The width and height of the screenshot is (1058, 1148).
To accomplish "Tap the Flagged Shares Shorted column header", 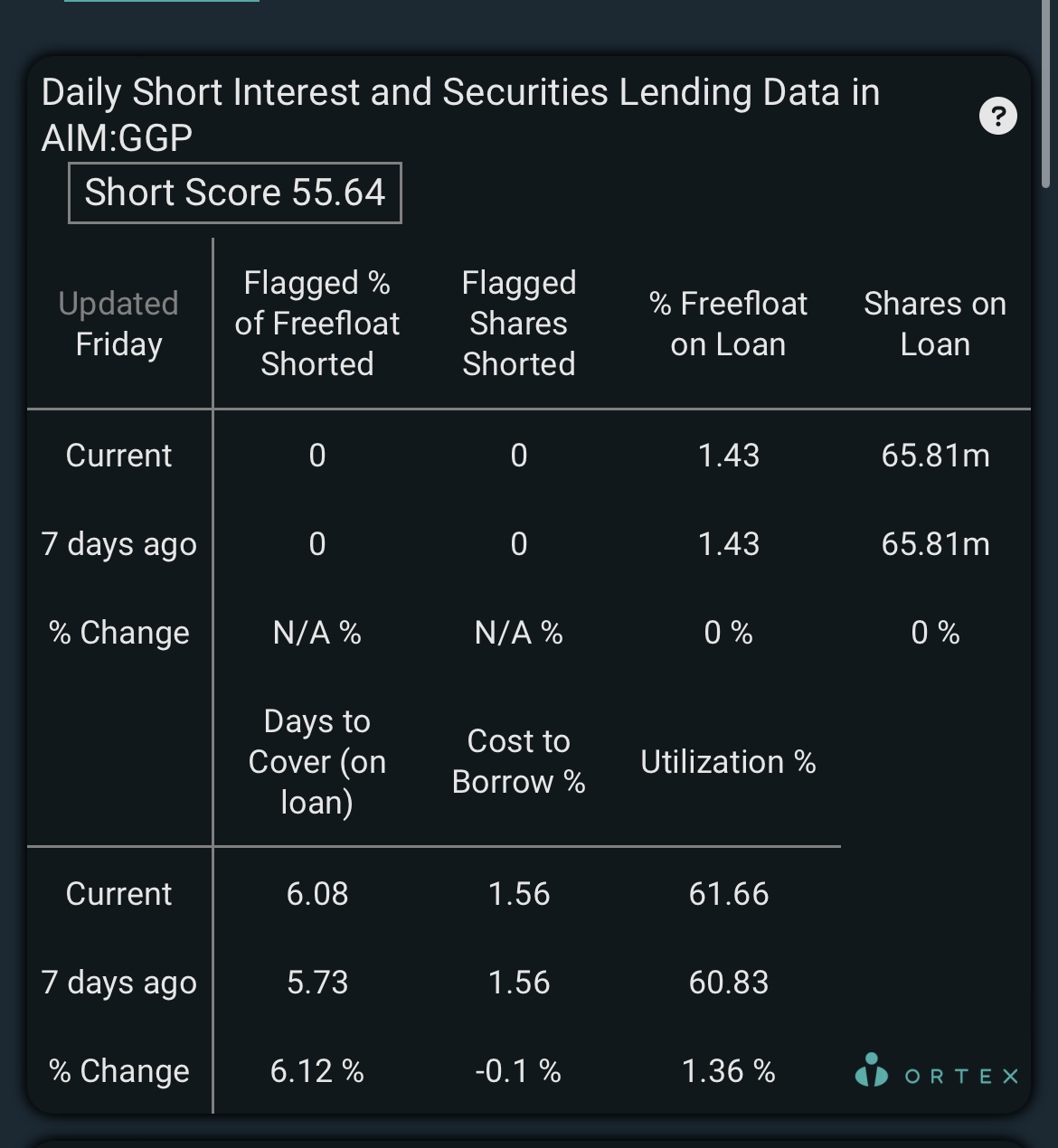I will click(519, 324).
